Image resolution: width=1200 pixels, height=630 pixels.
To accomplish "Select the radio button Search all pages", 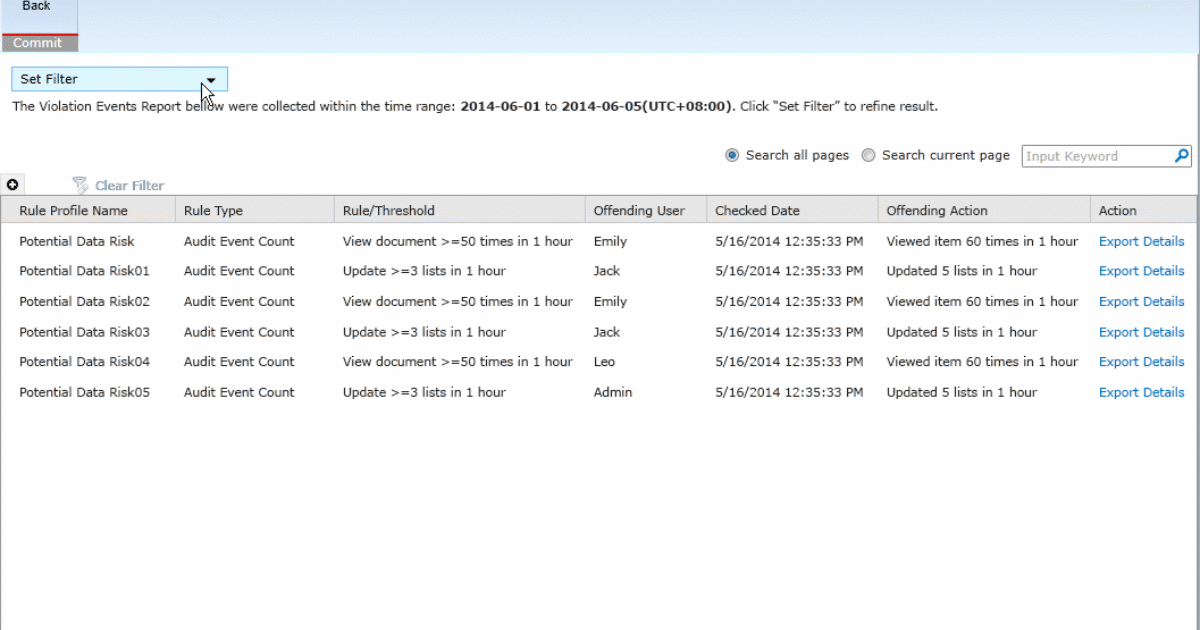I will [x=733, y=155].
